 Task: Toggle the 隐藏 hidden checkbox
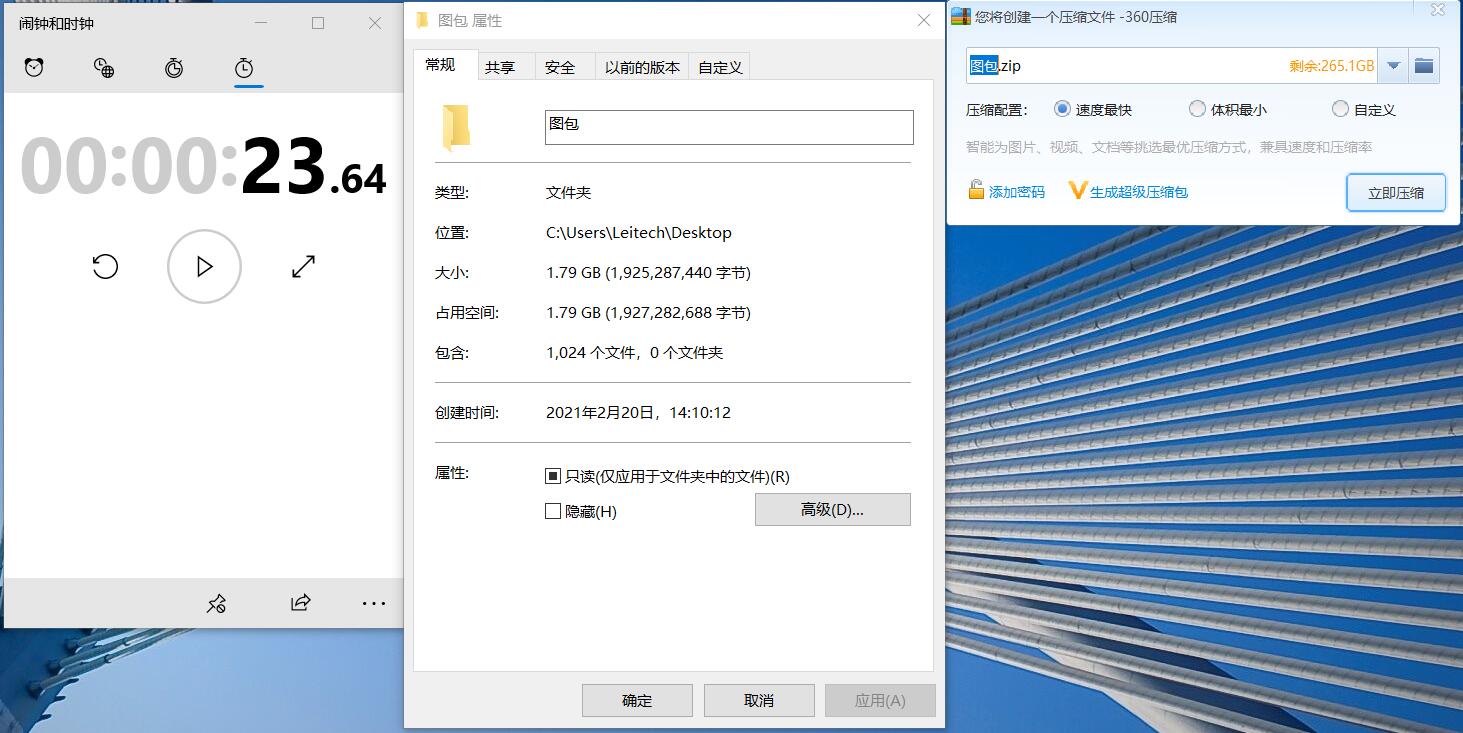coord(553,511)
